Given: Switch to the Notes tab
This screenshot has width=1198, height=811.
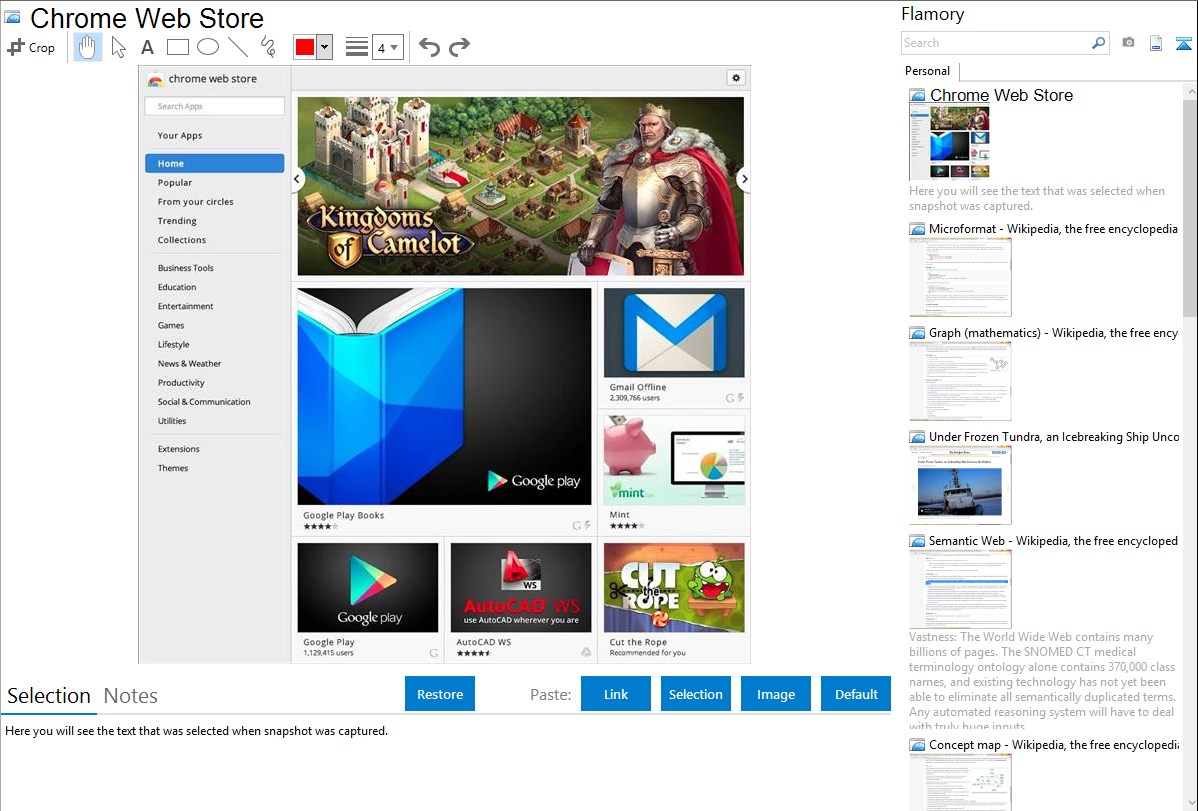Looking at the screenshot, I should click(131, 696).
